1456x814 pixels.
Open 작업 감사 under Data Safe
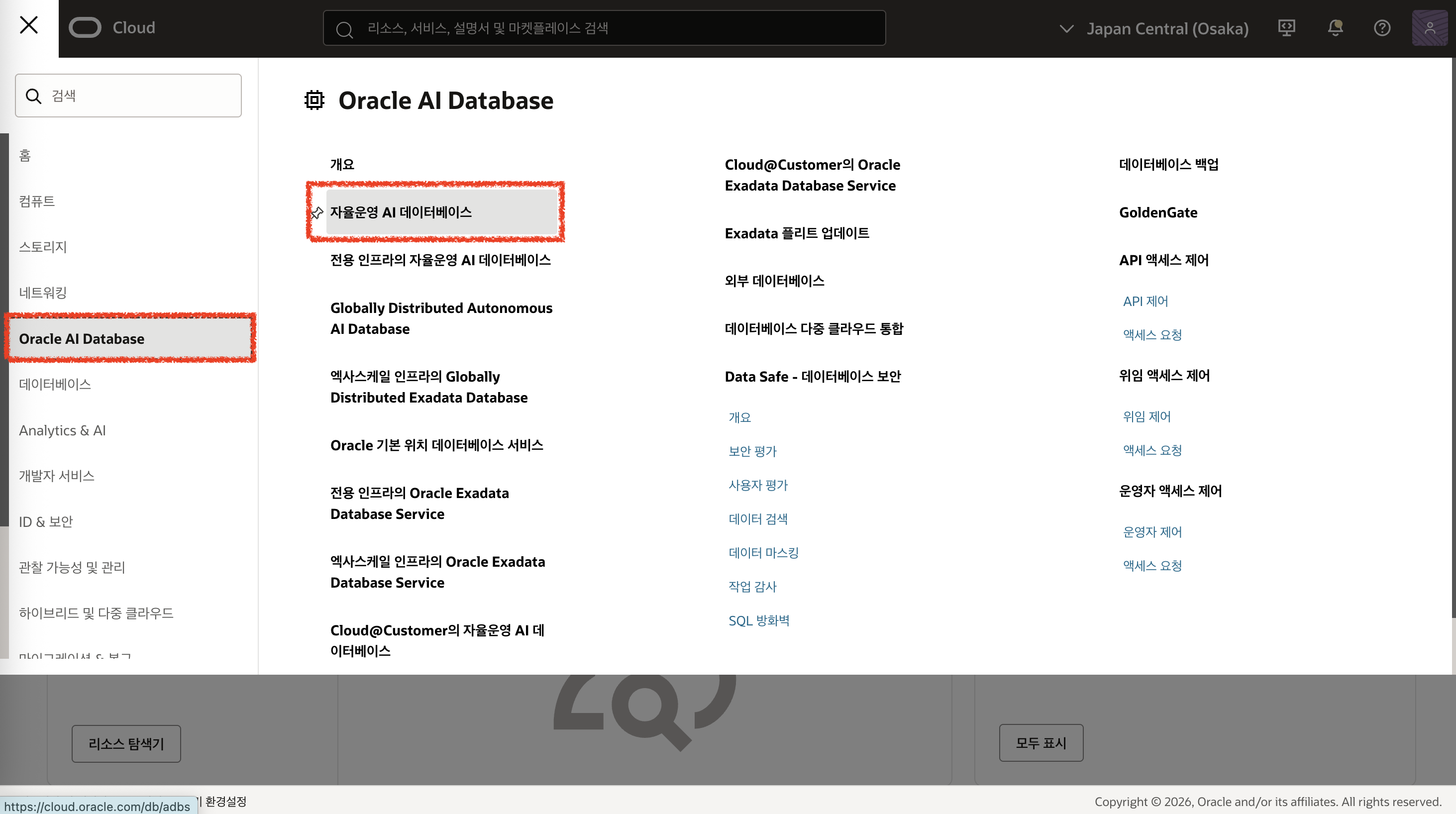752,587
